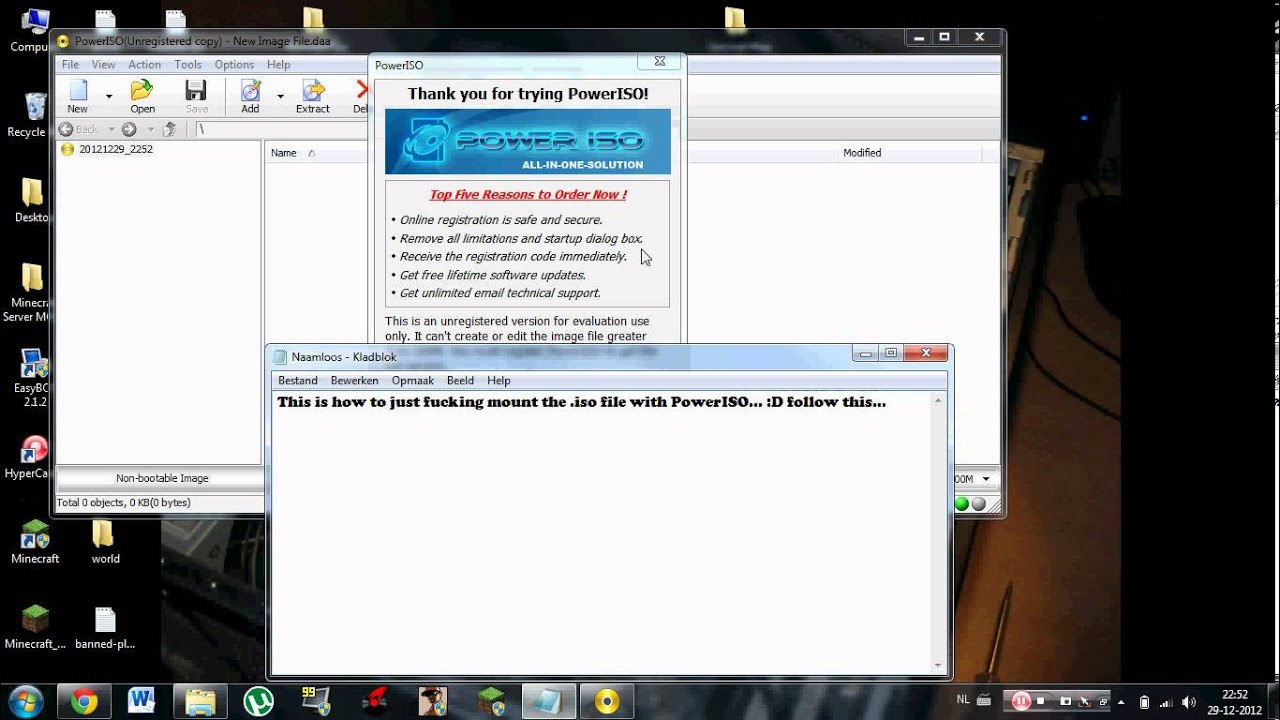
Task: Open the View menu in PowerISO
Action: tap(103, 64)
